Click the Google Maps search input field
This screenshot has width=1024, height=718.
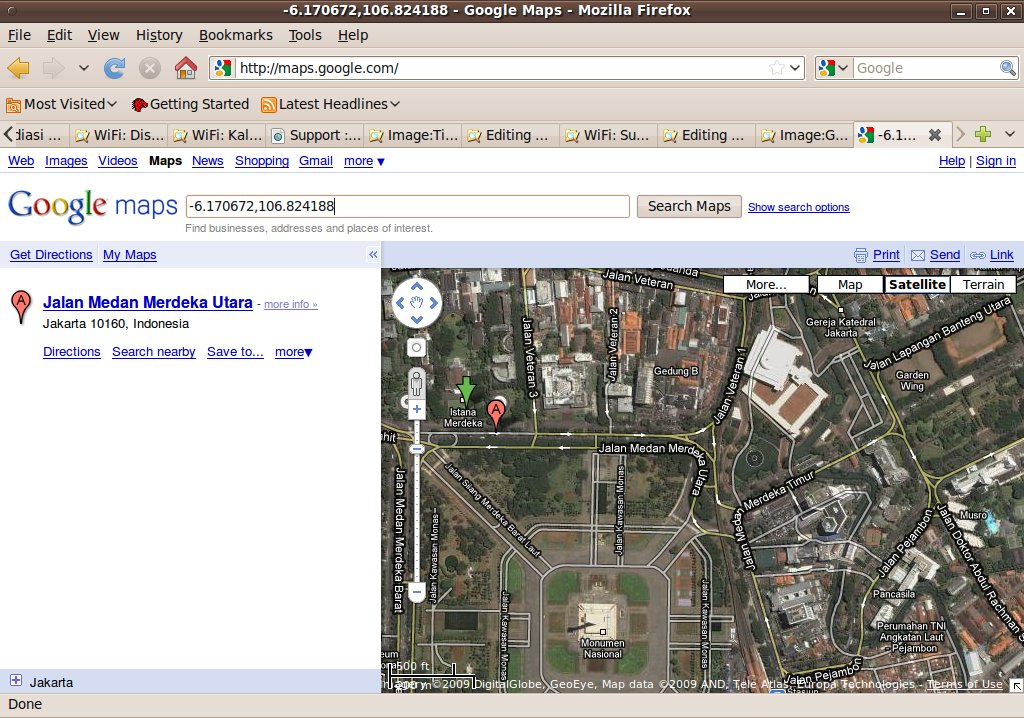coord(407,206)
